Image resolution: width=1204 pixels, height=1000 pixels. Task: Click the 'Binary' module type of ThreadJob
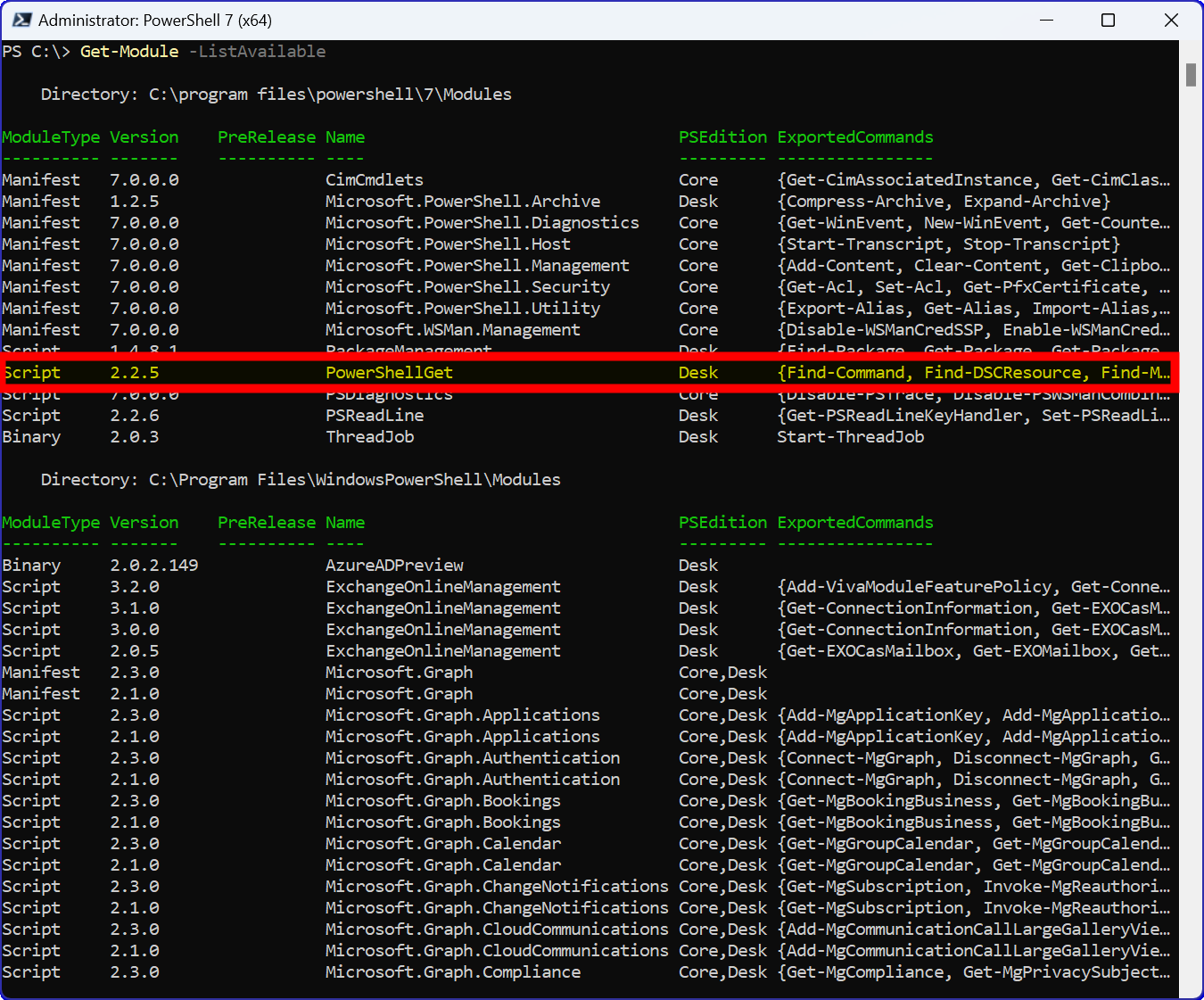31,437
